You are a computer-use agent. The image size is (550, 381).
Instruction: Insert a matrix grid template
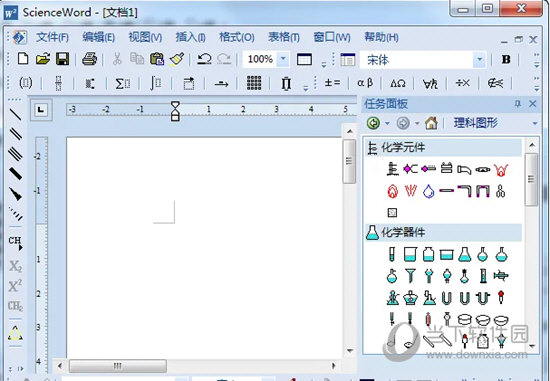[x=254, y=83]
